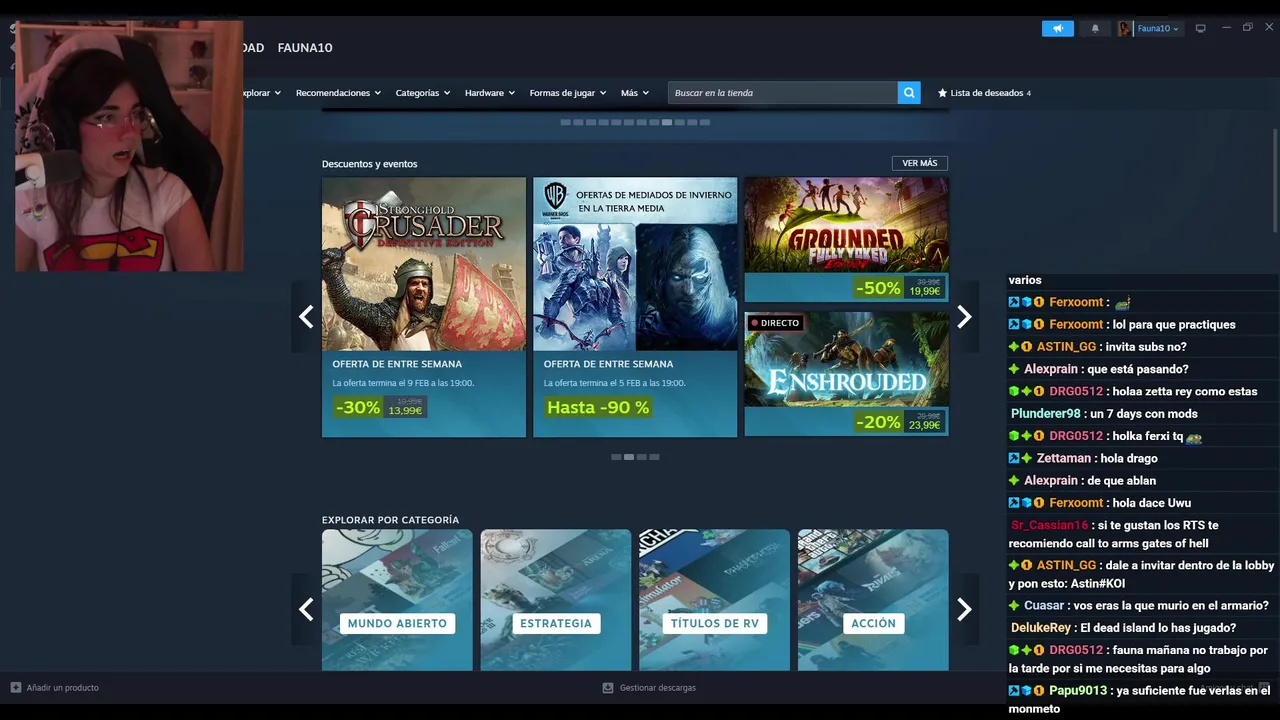Click username ASTIN_GG in 'invita subs no?'

(x=1066, y=347)
